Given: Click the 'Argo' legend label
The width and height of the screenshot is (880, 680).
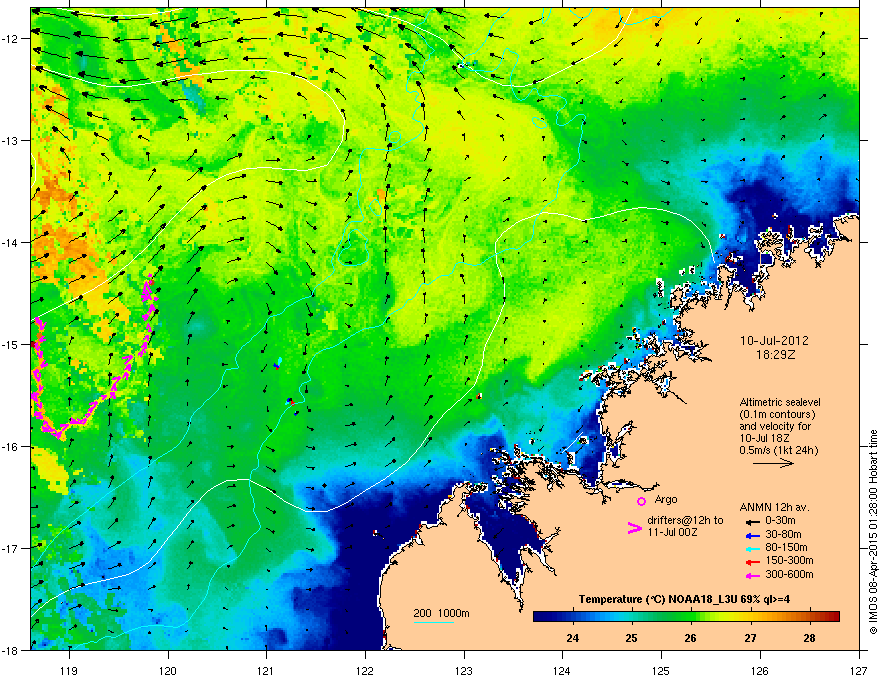Looking at the screenshot, I should tap(666, 499).
